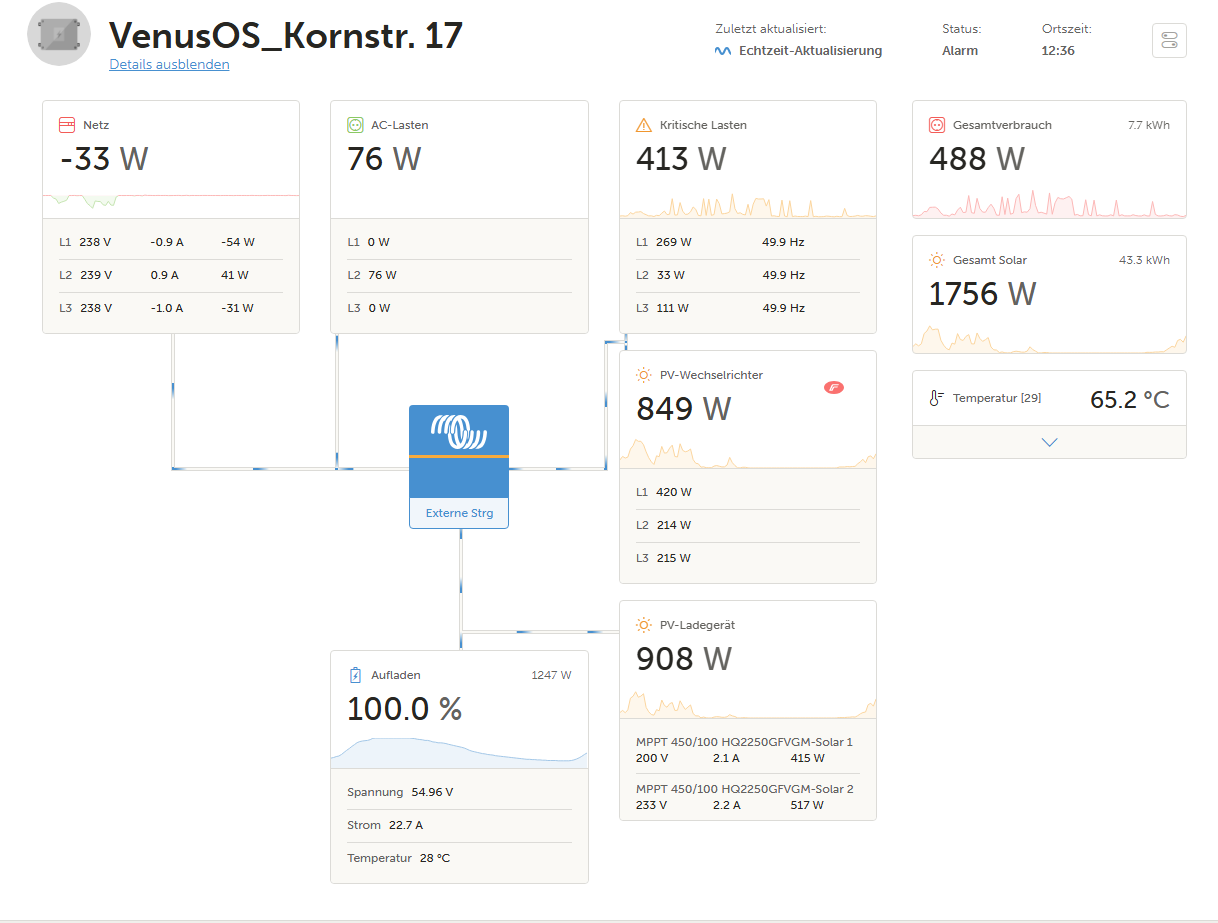The image size is (1218, 923).
Task: Click the installation avatar image
Action: 58,35
